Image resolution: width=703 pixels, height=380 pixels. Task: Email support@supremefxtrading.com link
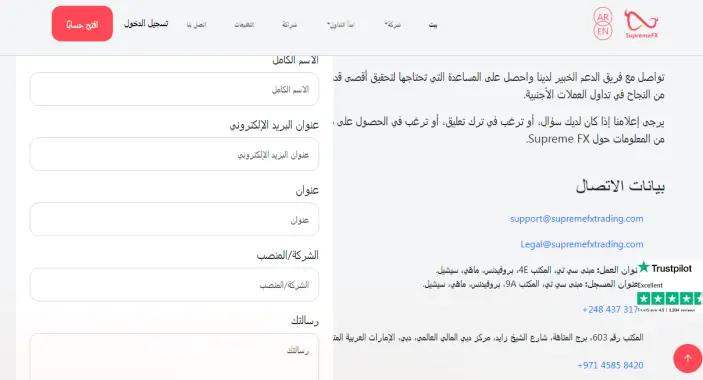[x=577, y=219]
